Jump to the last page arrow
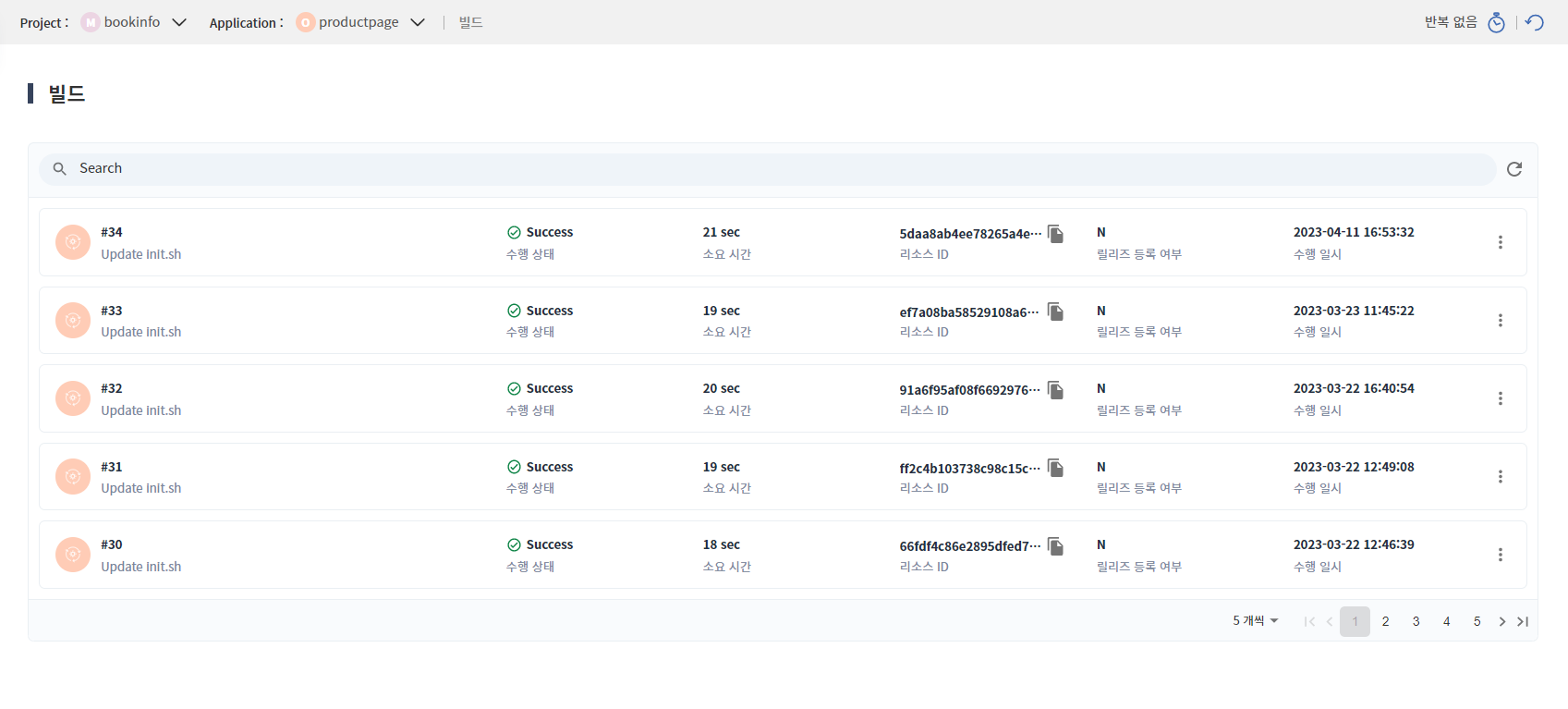 pos(1523,621)
